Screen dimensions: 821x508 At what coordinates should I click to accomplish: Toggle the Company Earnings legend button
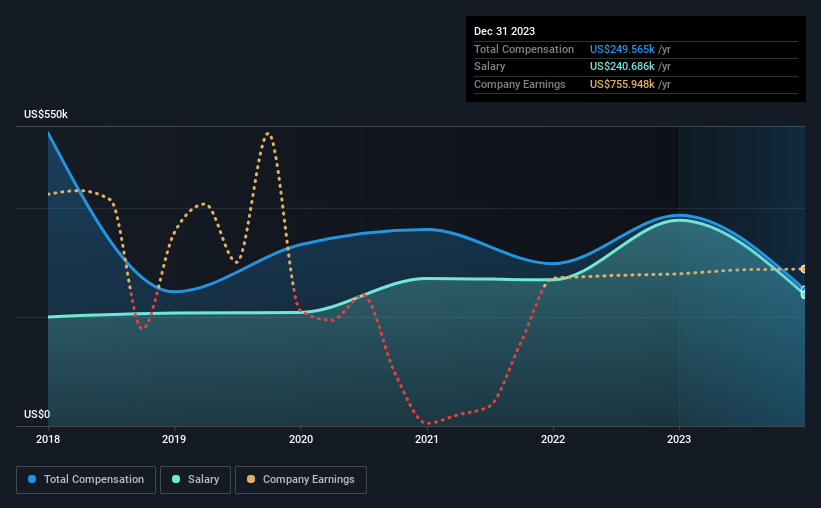coord(301,480)
